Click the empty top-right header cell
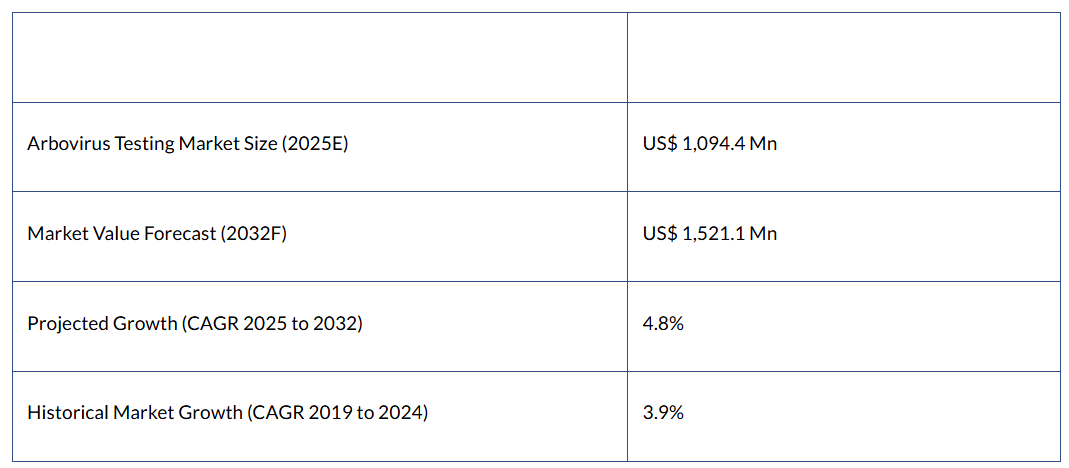 (843, 57)
